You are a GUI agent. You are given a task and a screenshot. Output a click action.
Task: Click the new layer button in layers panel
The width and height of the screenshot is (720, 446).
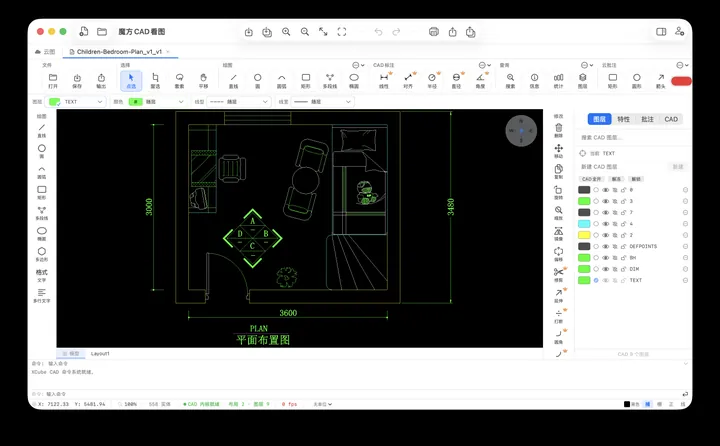[x=678, y=167]
